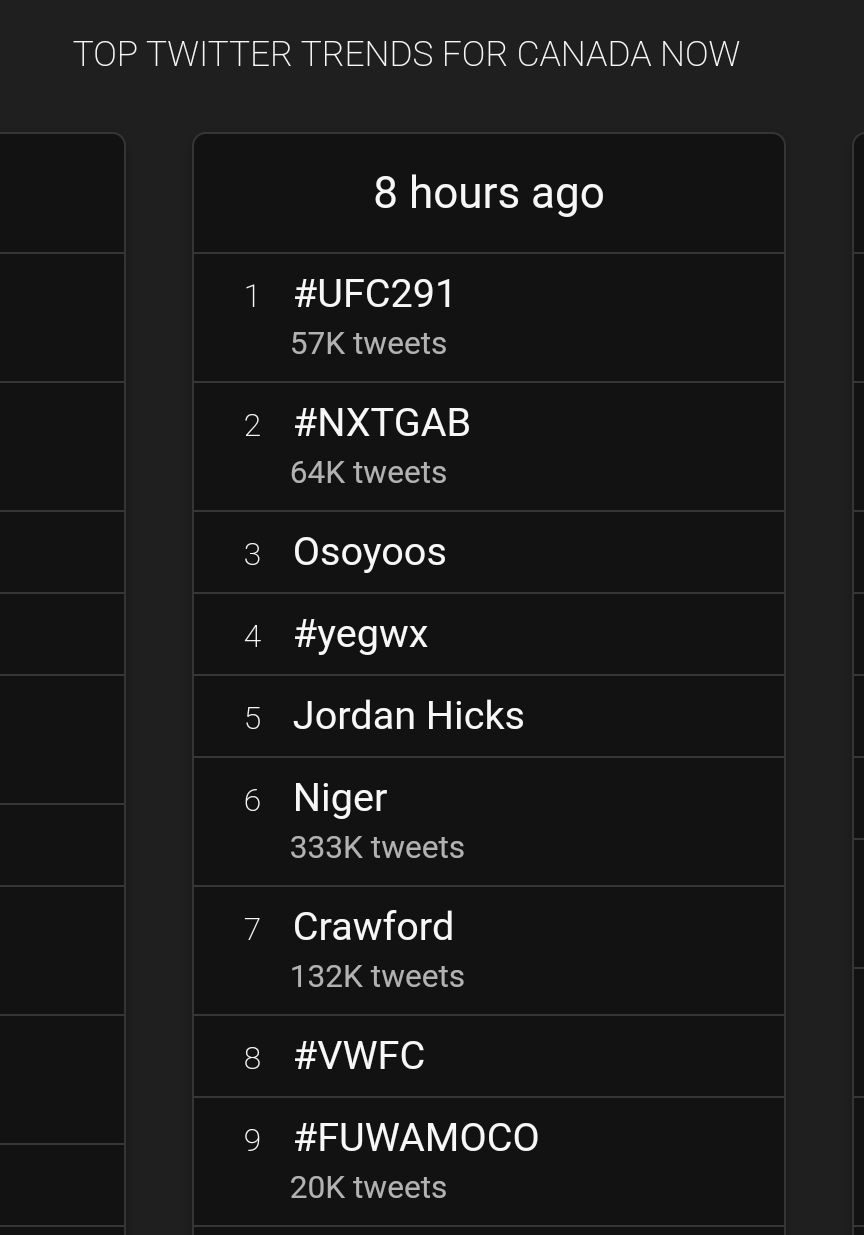Viewport: 864px width, 1235px height.
Task: Click the Niger trend name
Action: 340,798
